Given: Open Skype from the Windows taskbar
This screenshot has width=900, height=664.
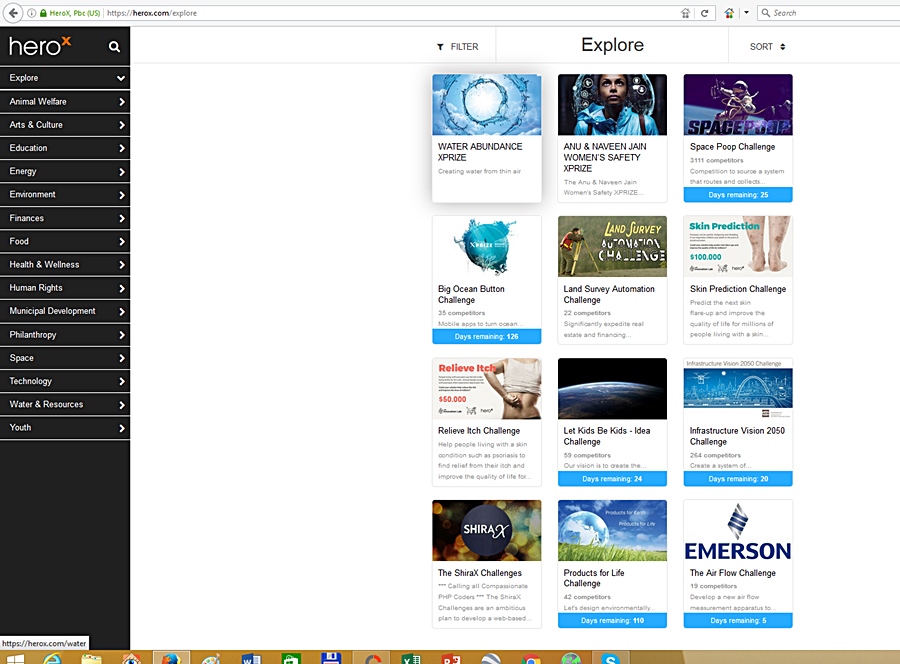Looking at the screenshot, I should [x=610, y=658].
